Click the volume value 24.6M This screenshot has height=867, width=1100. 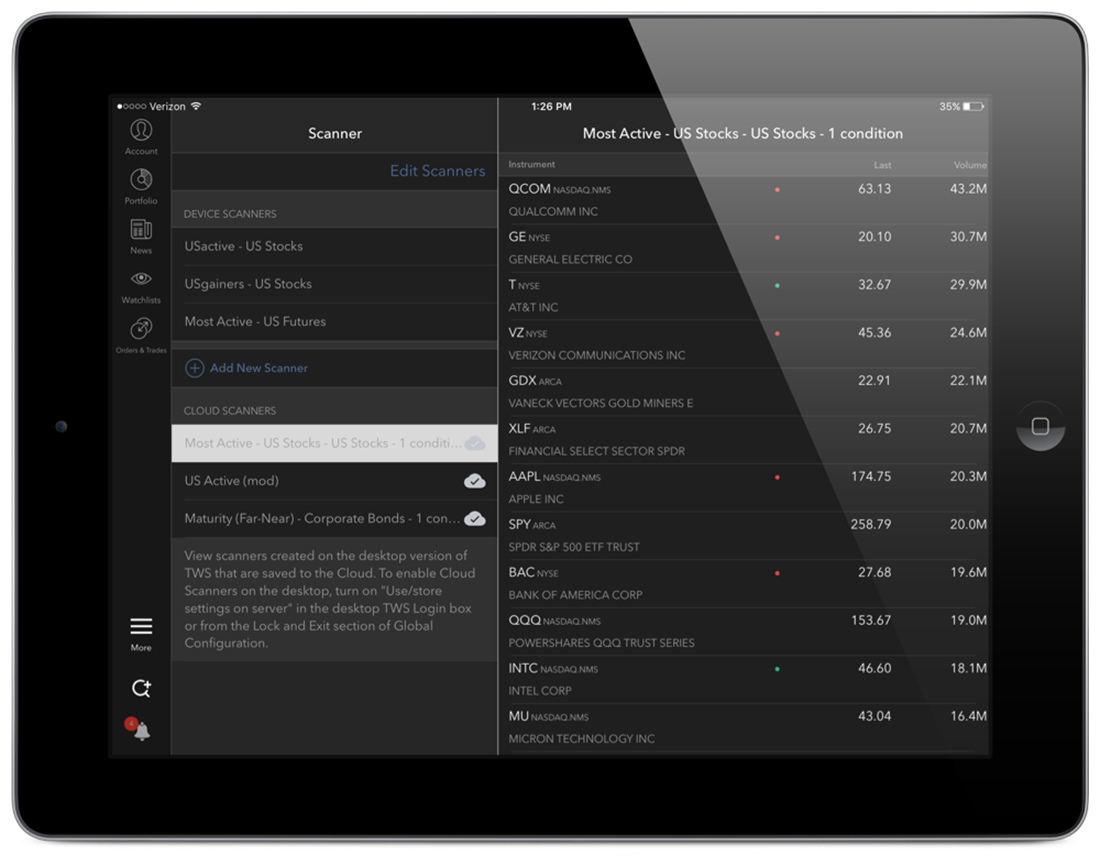pos(968,332)
